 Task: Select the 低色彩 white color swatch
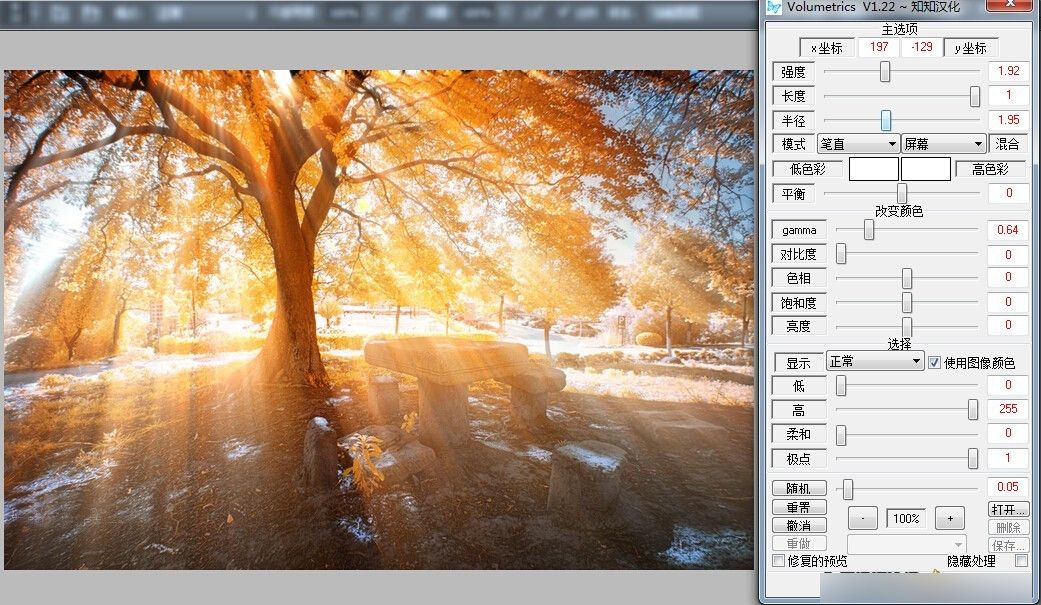tap(873, 169)
